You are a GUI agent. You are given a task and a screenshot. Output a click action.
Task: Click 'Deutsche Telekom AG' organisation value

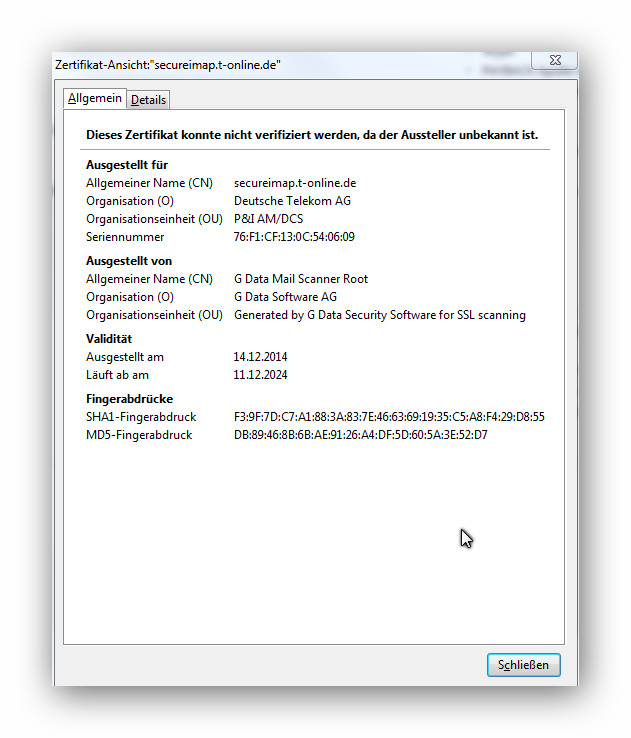[292, 201]
